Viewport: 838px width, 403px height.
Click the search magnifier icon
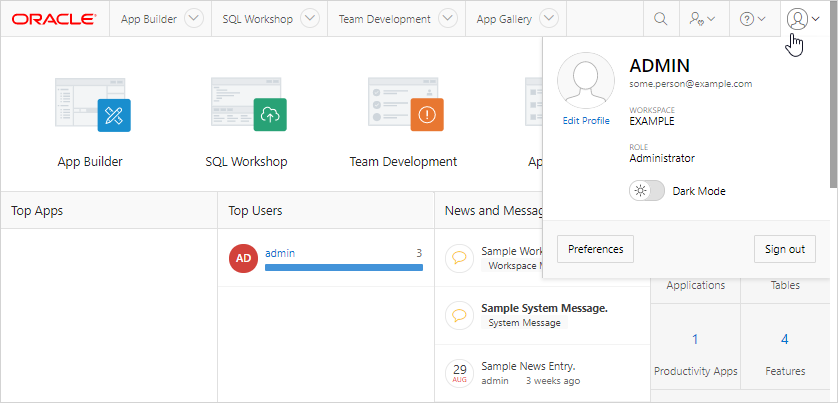[661, 19]
